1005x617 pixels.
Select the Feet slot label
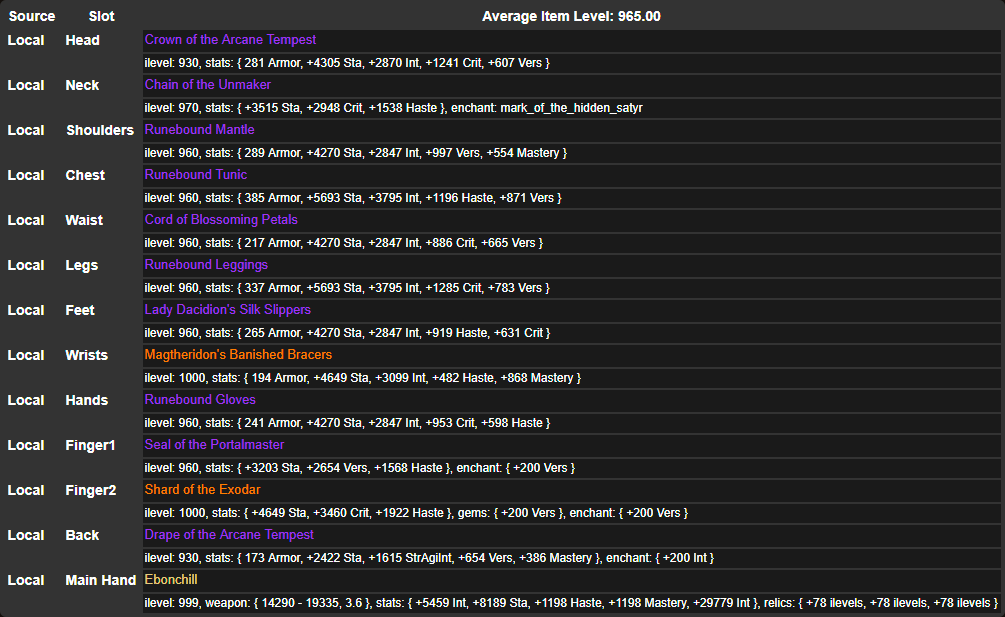coord(80,310)
